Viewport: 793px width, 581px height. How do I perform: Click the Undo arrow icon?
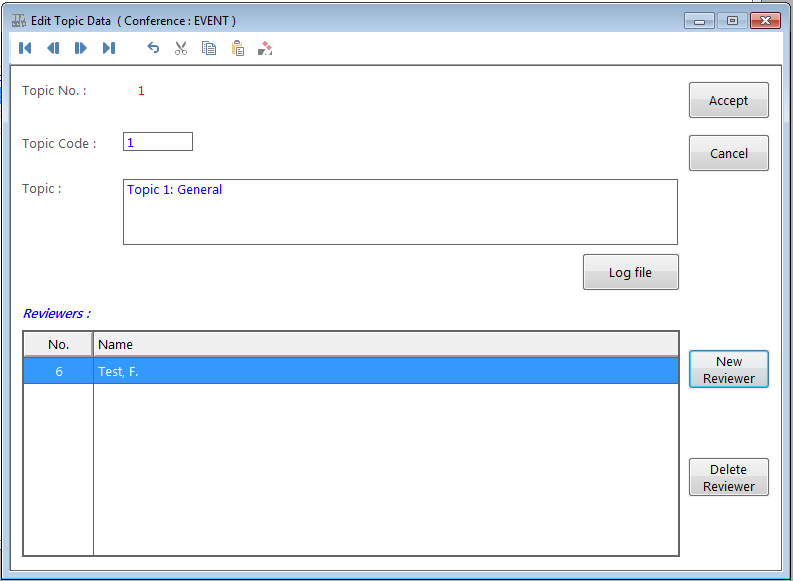coord(153,48)
